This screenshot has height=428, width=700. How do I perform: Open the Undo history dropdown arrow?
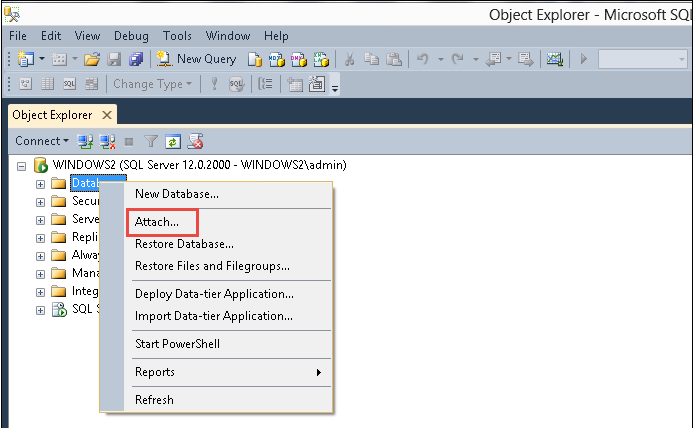440,59
